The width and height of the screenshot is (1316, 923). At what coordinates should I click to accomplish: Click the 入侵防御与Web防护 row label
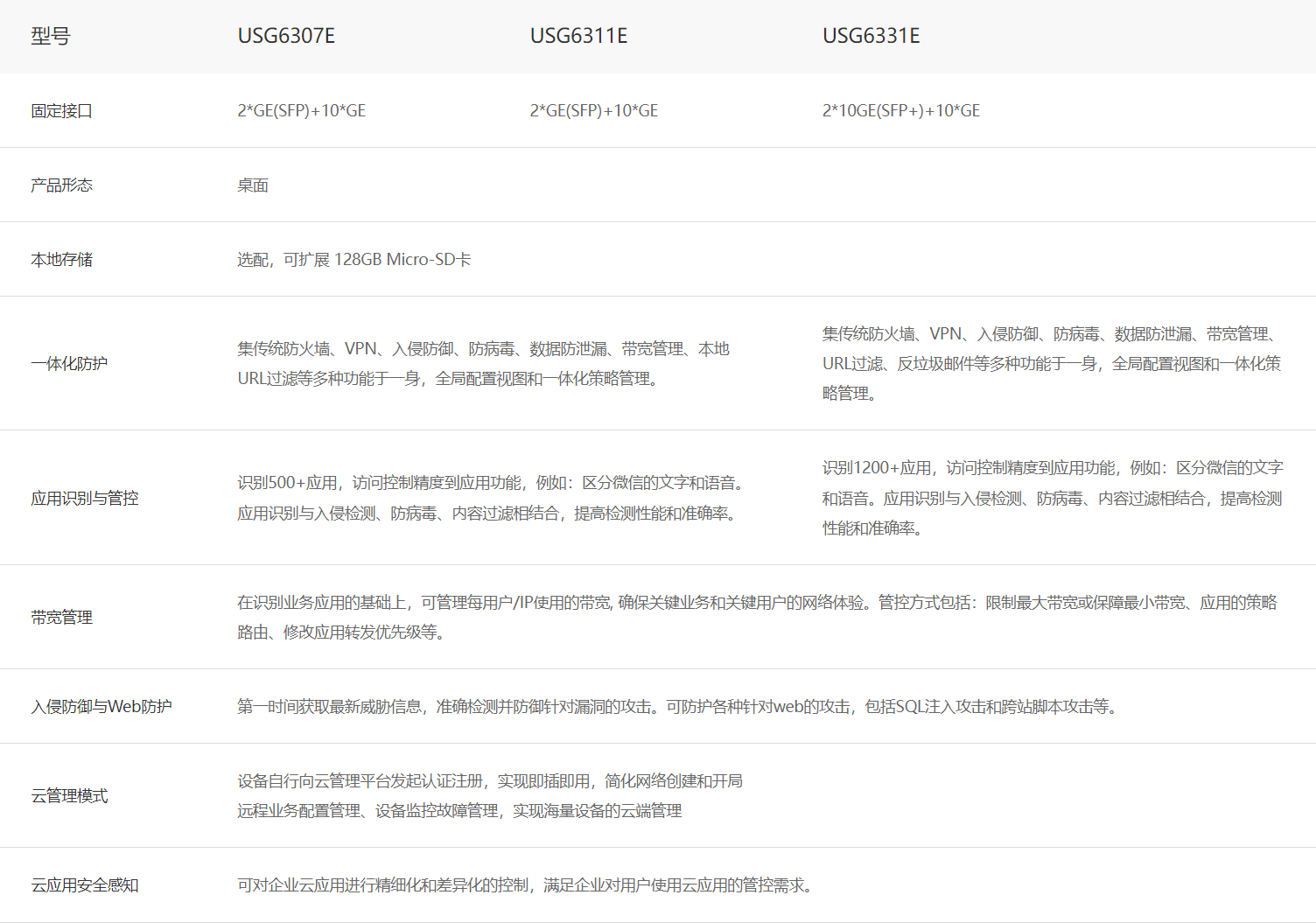101,707
